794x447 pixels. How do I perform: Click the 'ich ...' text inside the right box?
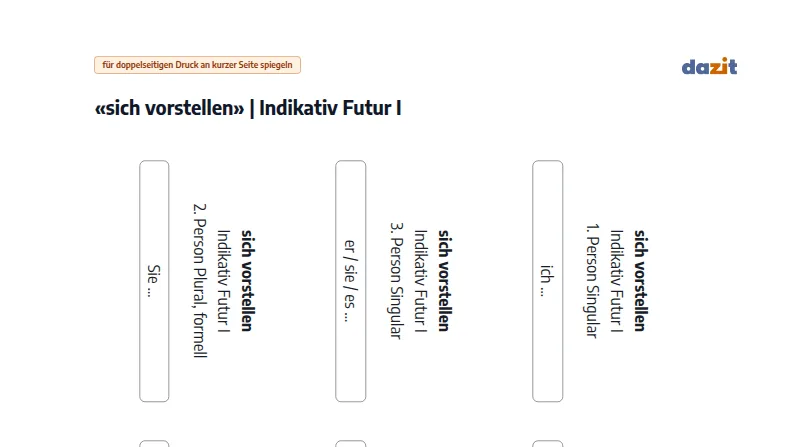click(x=547, y=281)
